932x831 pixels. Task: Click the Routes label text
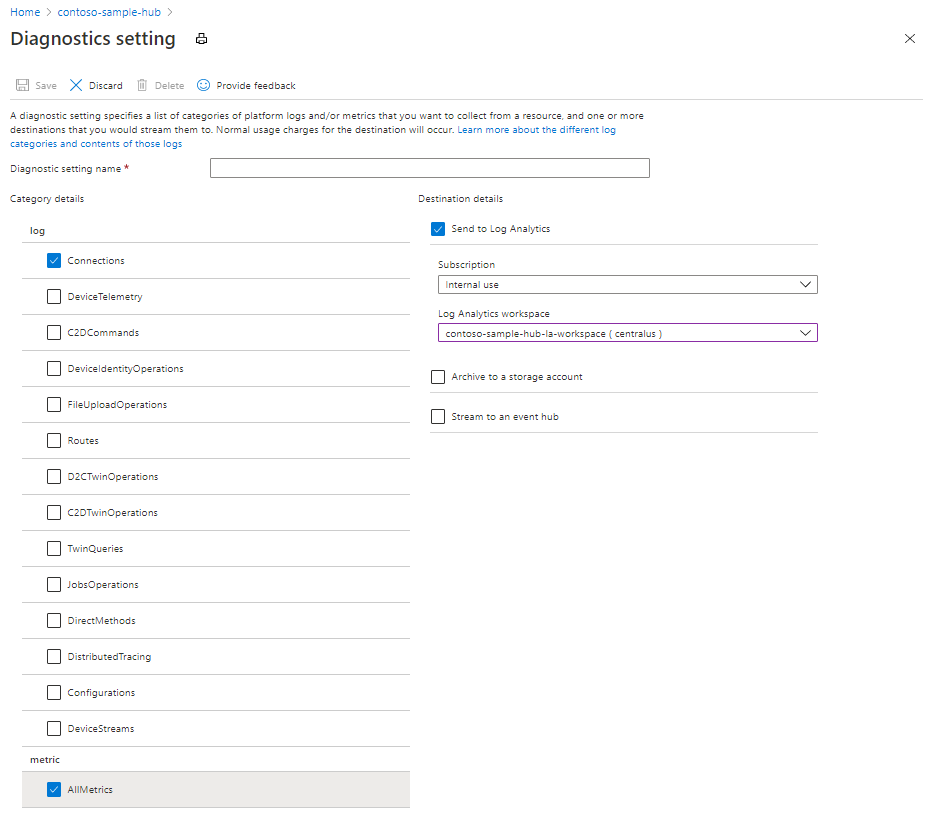click(83, 441)
